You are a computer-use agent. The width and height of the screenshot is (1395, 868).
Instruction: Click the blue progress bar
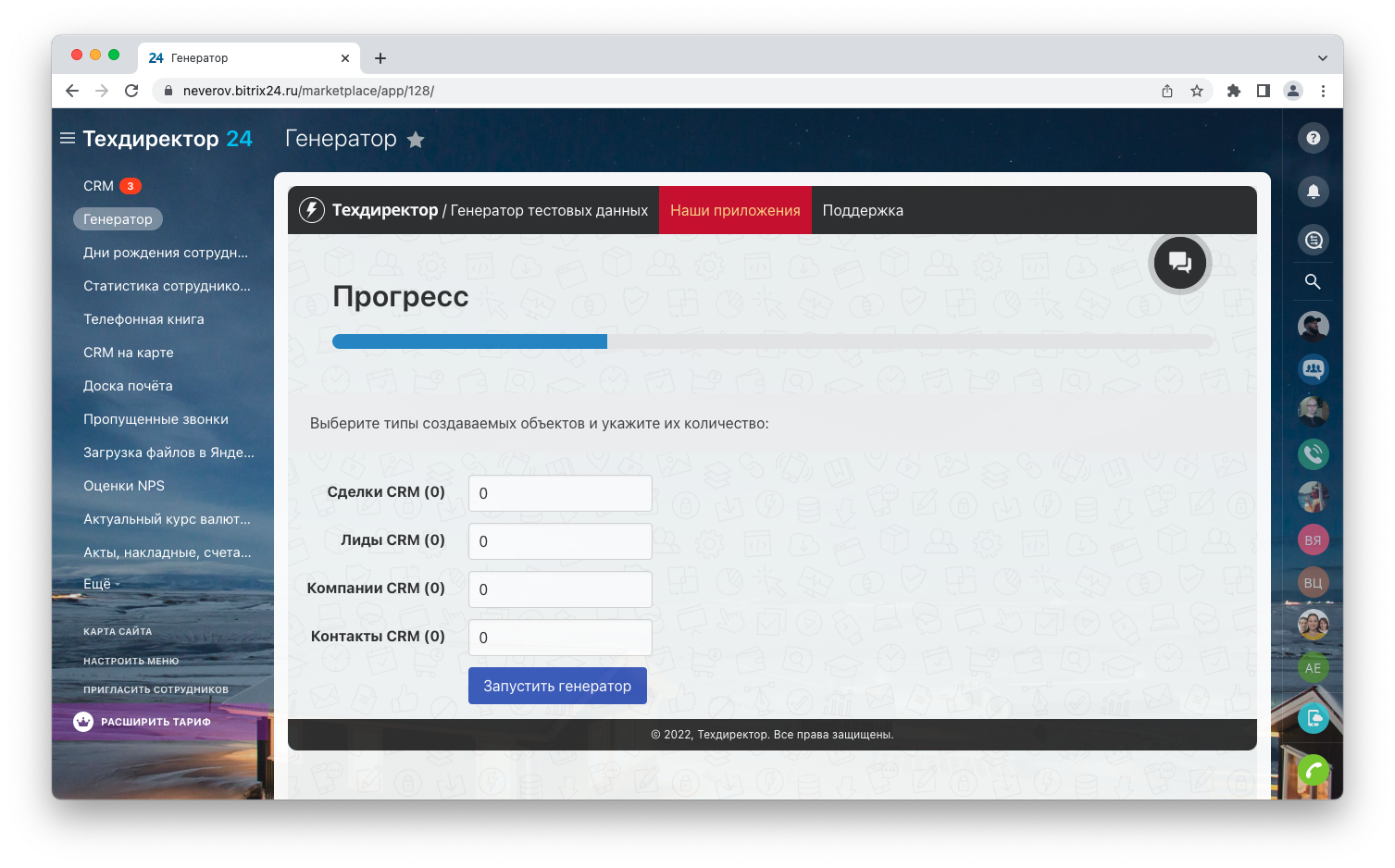[x=469, y=341]
